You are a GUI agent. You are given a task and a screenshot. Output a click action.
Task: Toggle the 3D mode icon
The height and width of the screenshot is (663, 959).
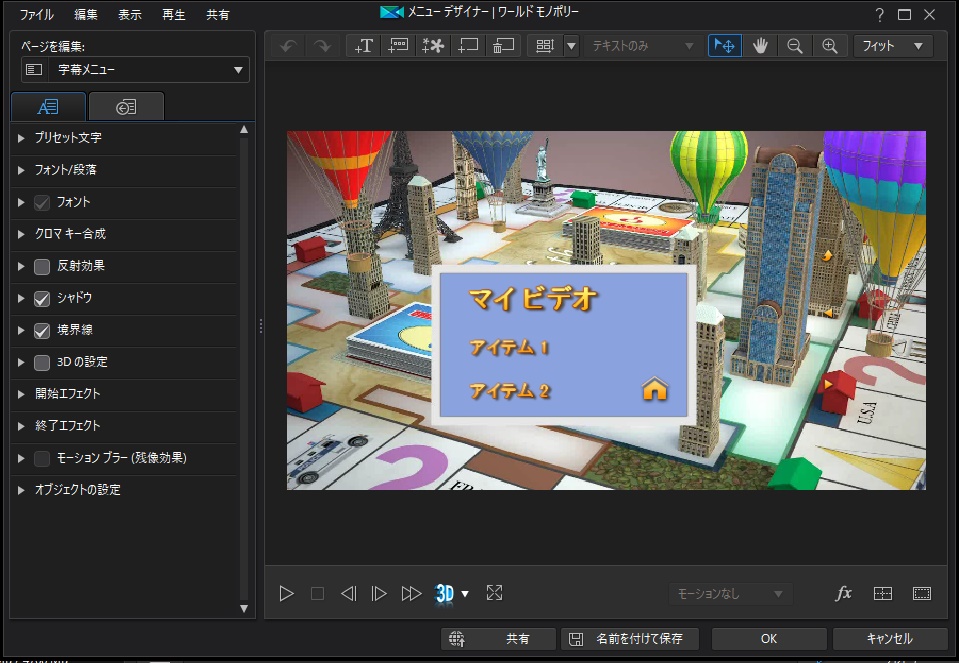pos(445,593)
